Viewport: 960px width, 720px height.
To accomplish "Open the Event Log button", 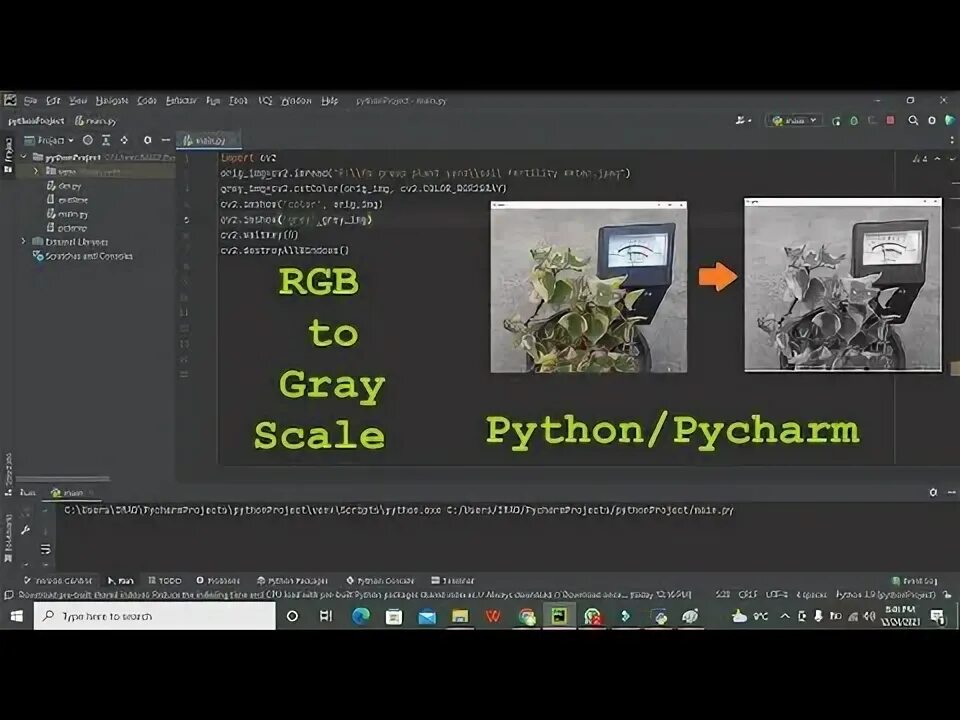I will [915, 580].
